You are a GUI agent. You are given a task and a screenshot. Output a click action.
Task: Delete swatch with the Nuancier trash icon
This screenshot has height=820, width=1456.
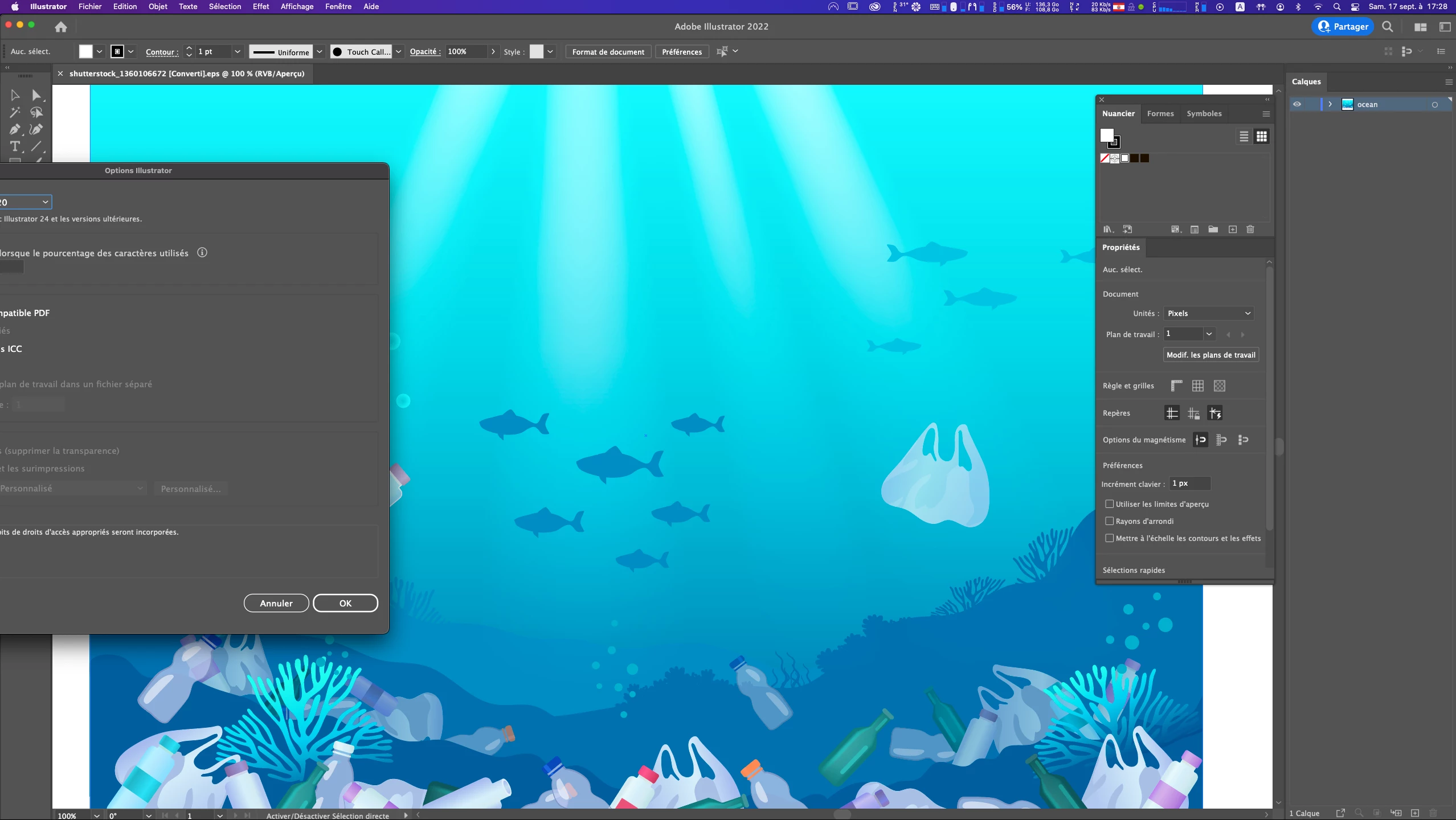[x=1250, y=229]
